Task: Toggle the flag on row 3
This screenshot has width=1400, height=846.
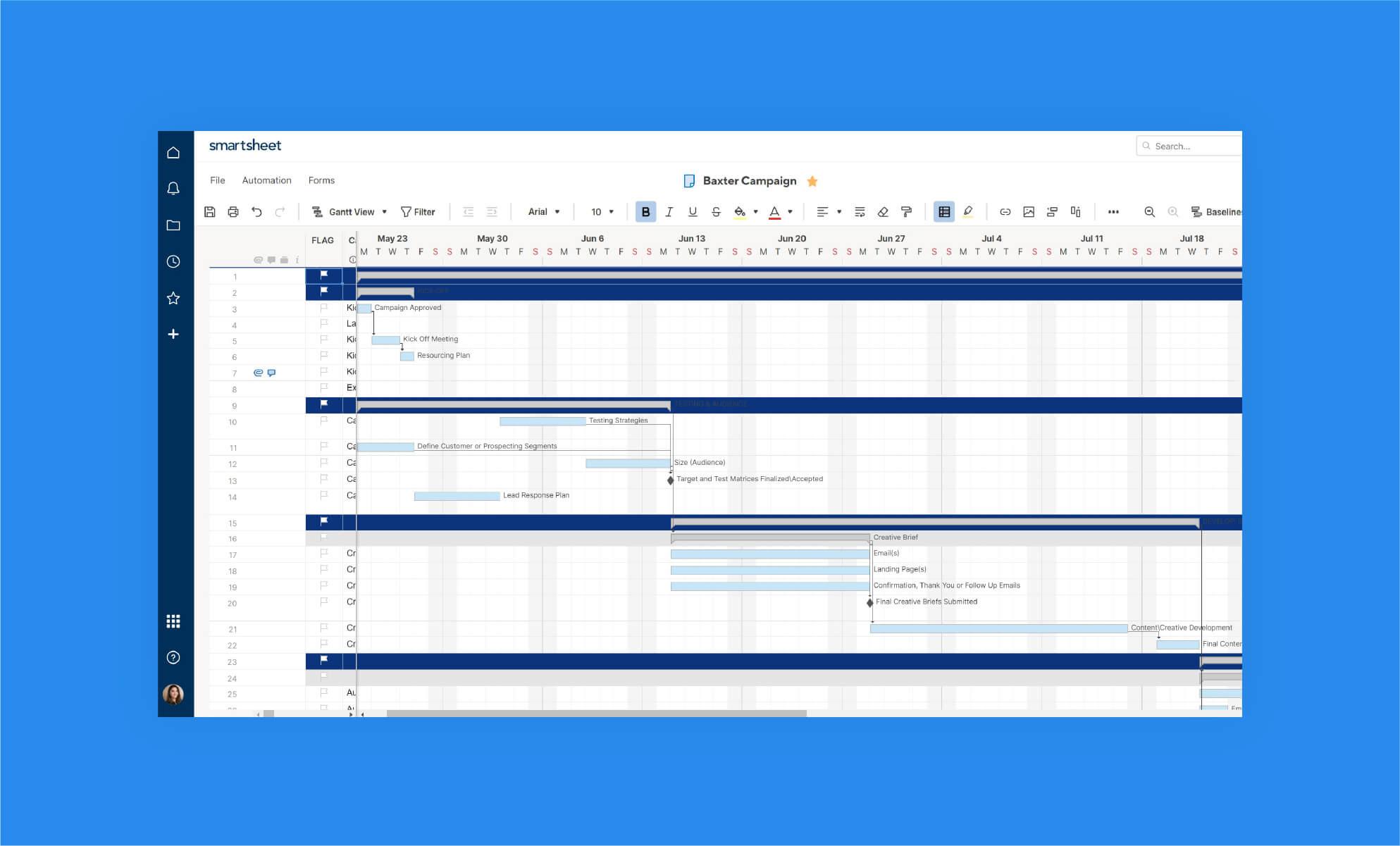Action: coord(323,309)
